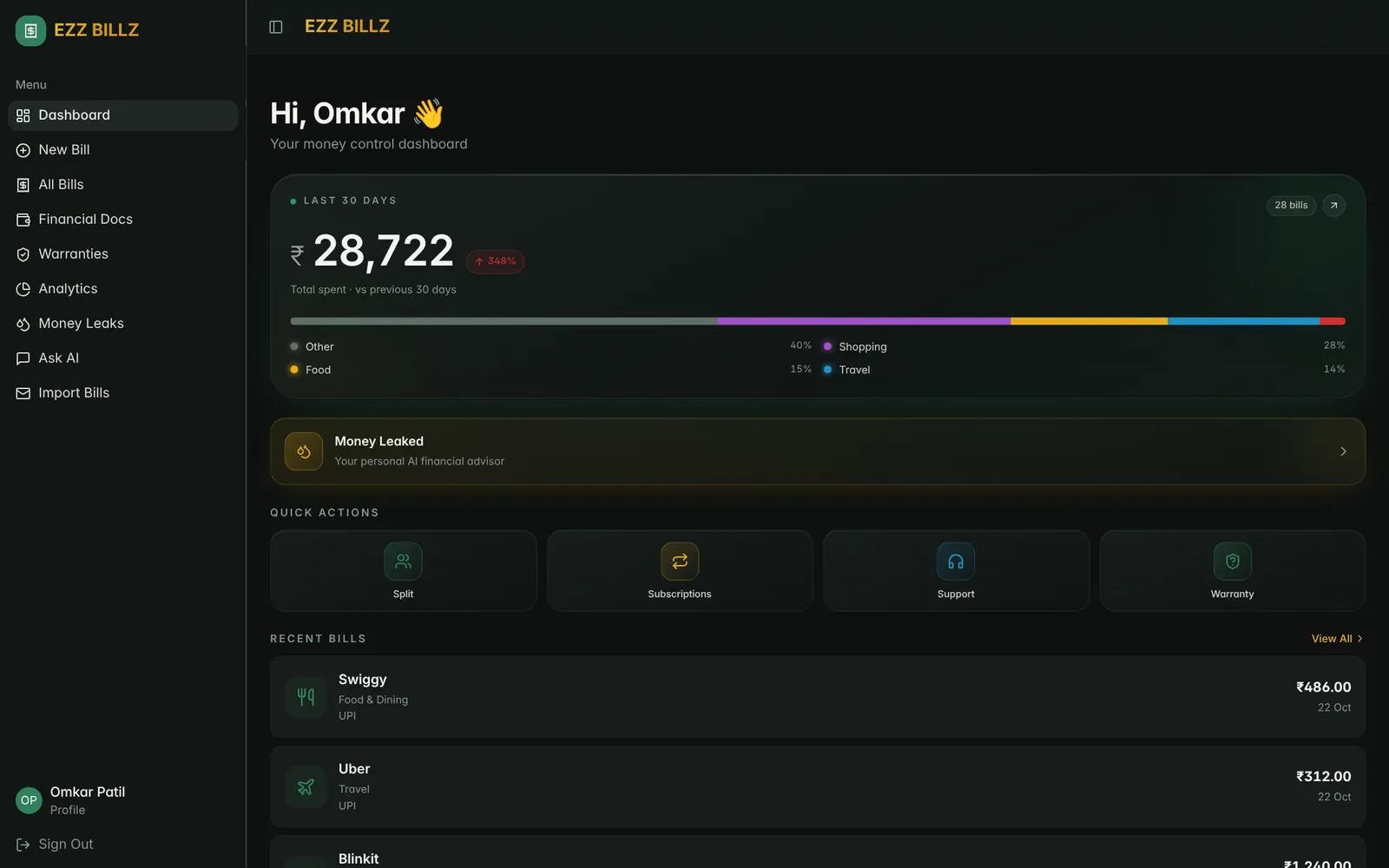Screen dimensions: 1389x868
Task: Click the Swiggy food icon
Action: [x=306, y=697]
